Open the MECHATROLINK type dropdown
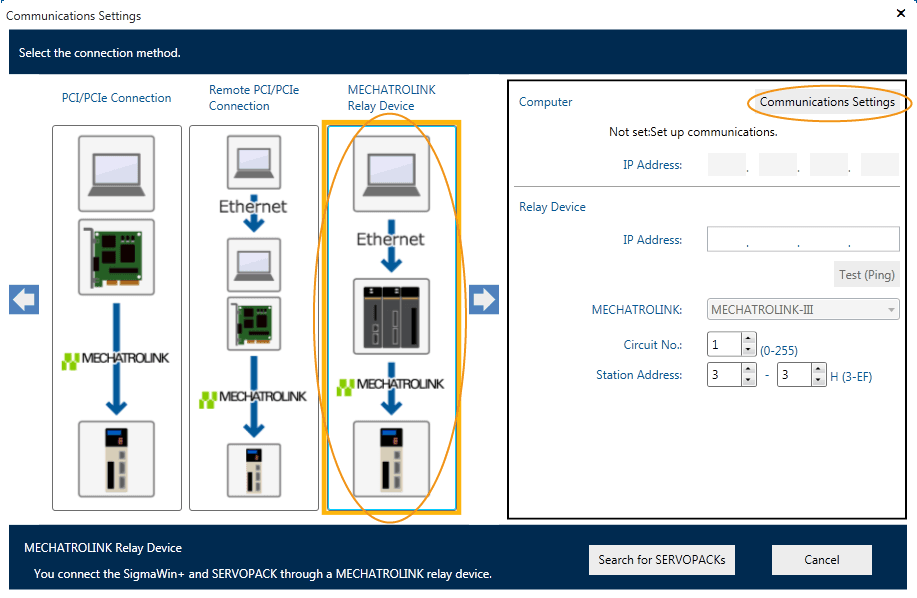This screenshot has height=598, width=917. point(803,310)
